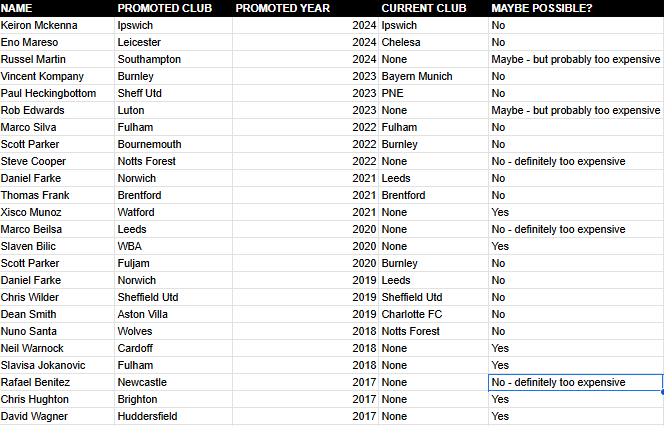The image size is (664, 426).
Task: Select the Aston Villa cell
Action: [x=174, y=314]
